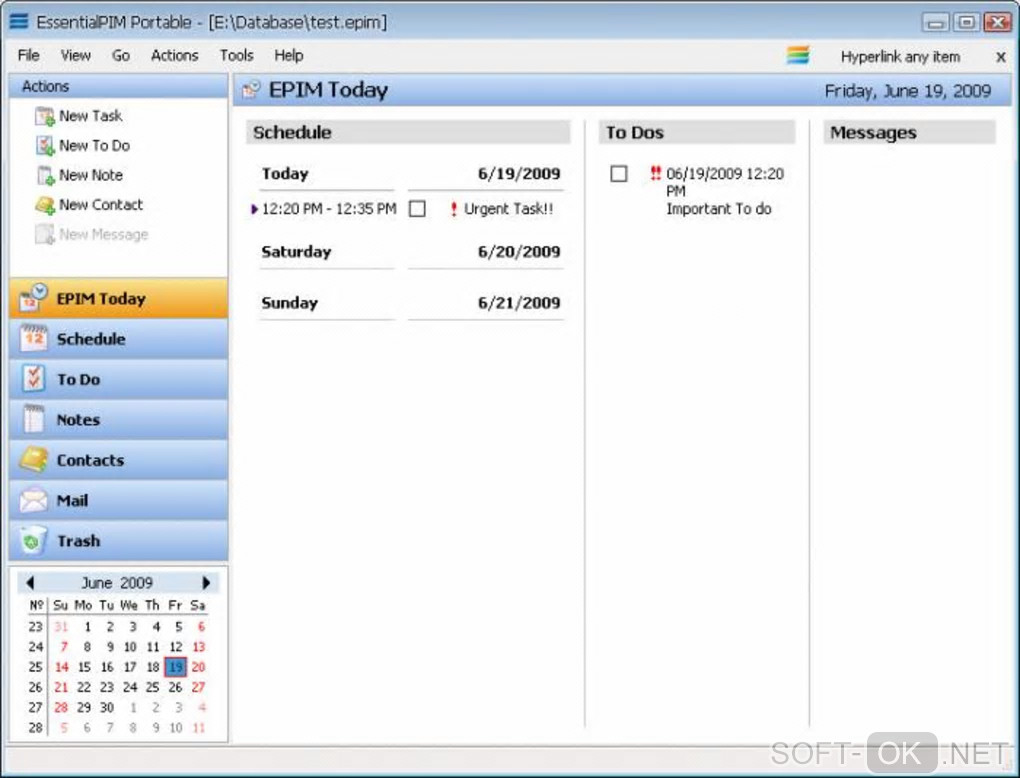Expand the 12:20 PM task arrow marker
The image size is (1020, 778).
point(254,209)
